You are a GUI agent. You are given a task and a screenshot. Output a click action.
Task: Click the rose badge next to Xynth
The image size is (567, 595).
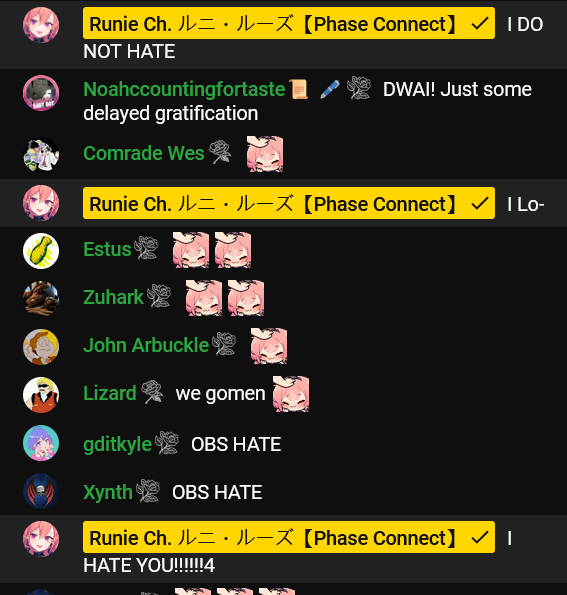pyautogui.click(x=148, y=491)
